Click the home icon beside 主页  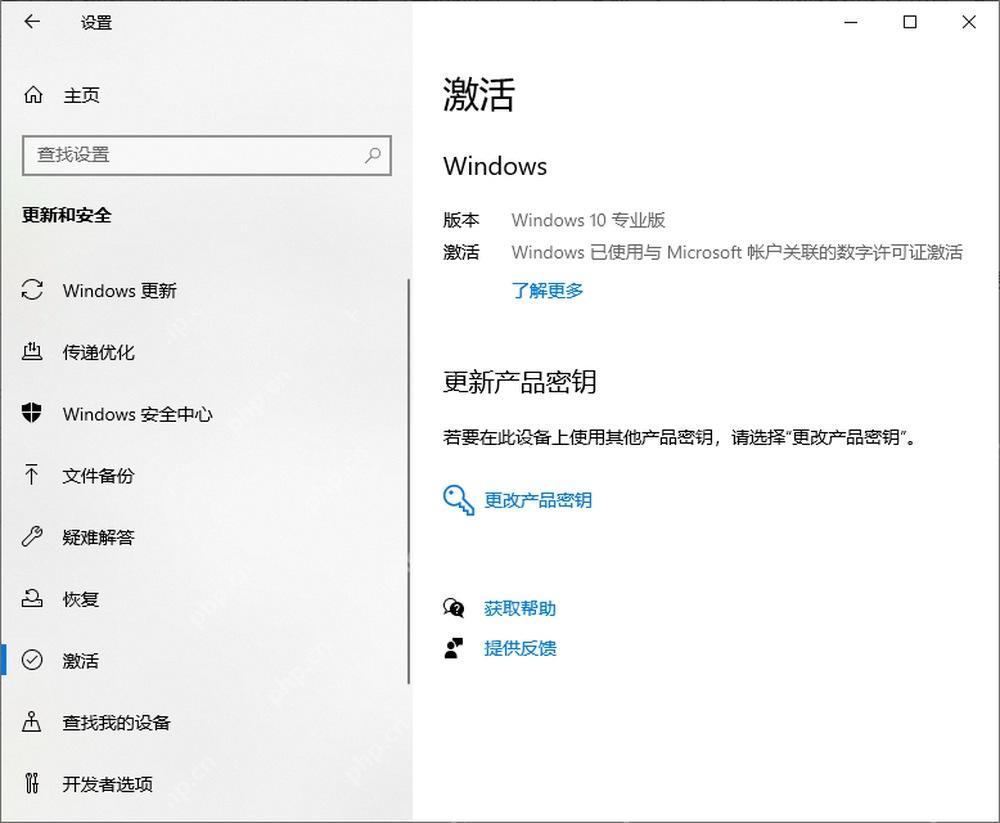tap(33, 95)
